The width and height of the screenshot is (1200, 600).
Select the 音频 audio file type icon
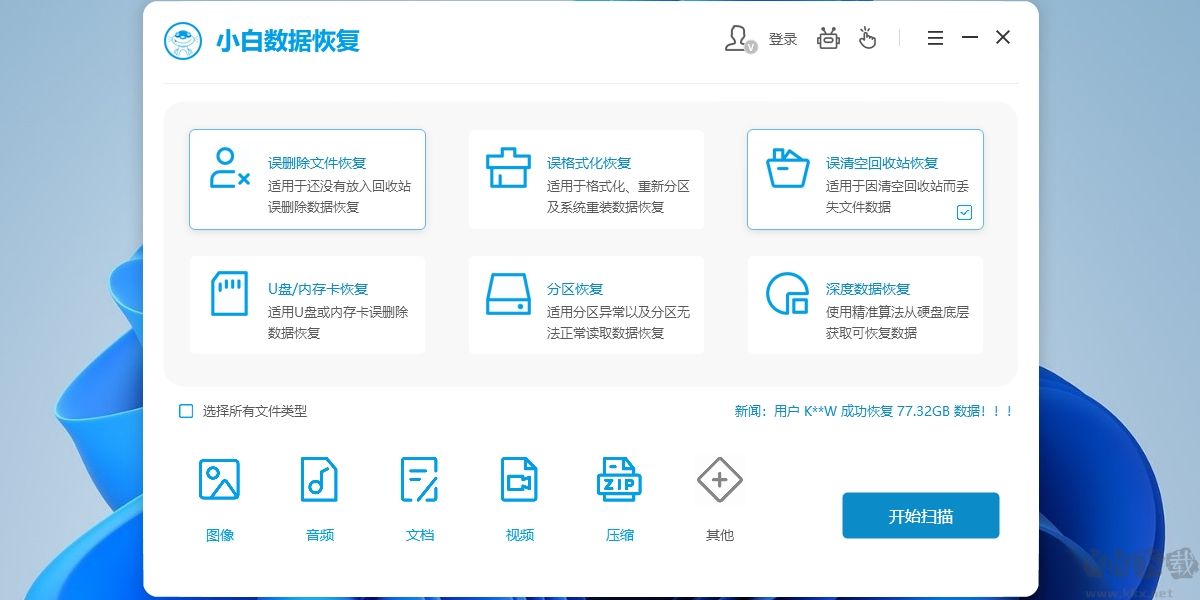click(x=319, y=478)
